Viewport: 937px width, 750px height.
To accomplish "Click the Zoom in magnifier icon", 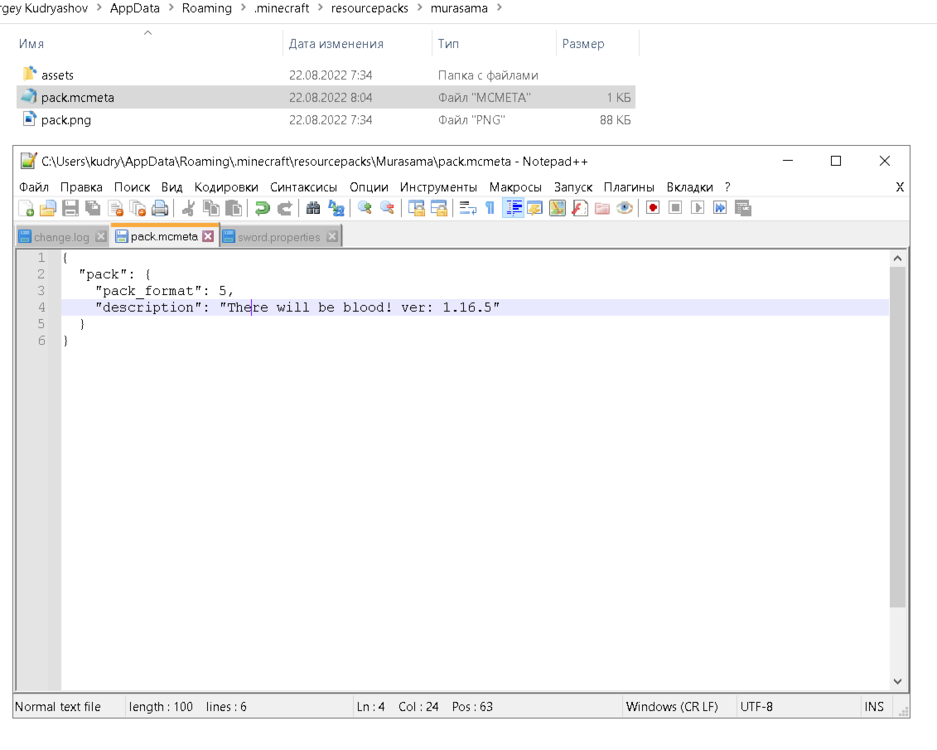I will [365, 208].
